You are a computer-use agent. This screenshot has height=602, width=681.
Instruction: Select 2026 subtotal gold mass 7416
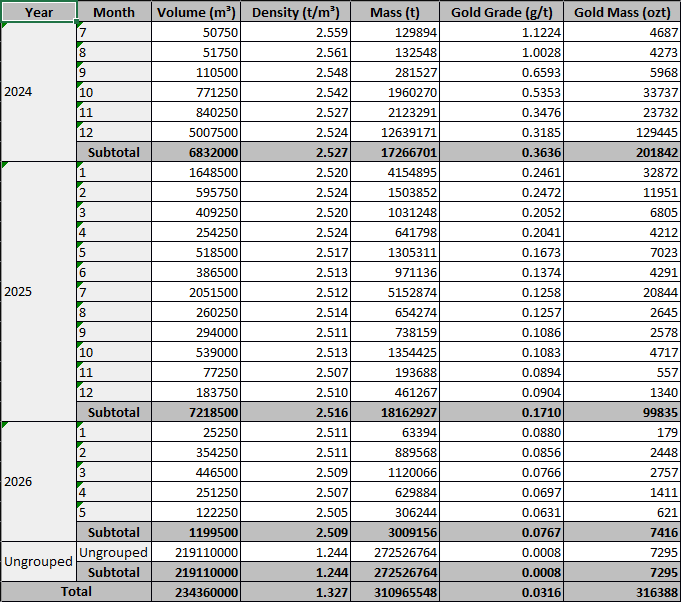622,532
